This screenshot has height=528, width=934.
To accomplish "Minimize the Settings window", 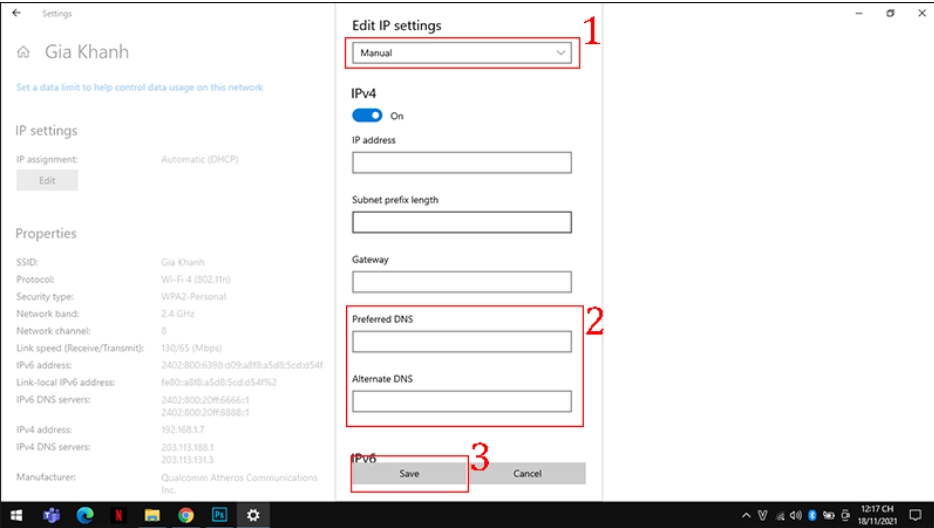I will pos(859,13).
